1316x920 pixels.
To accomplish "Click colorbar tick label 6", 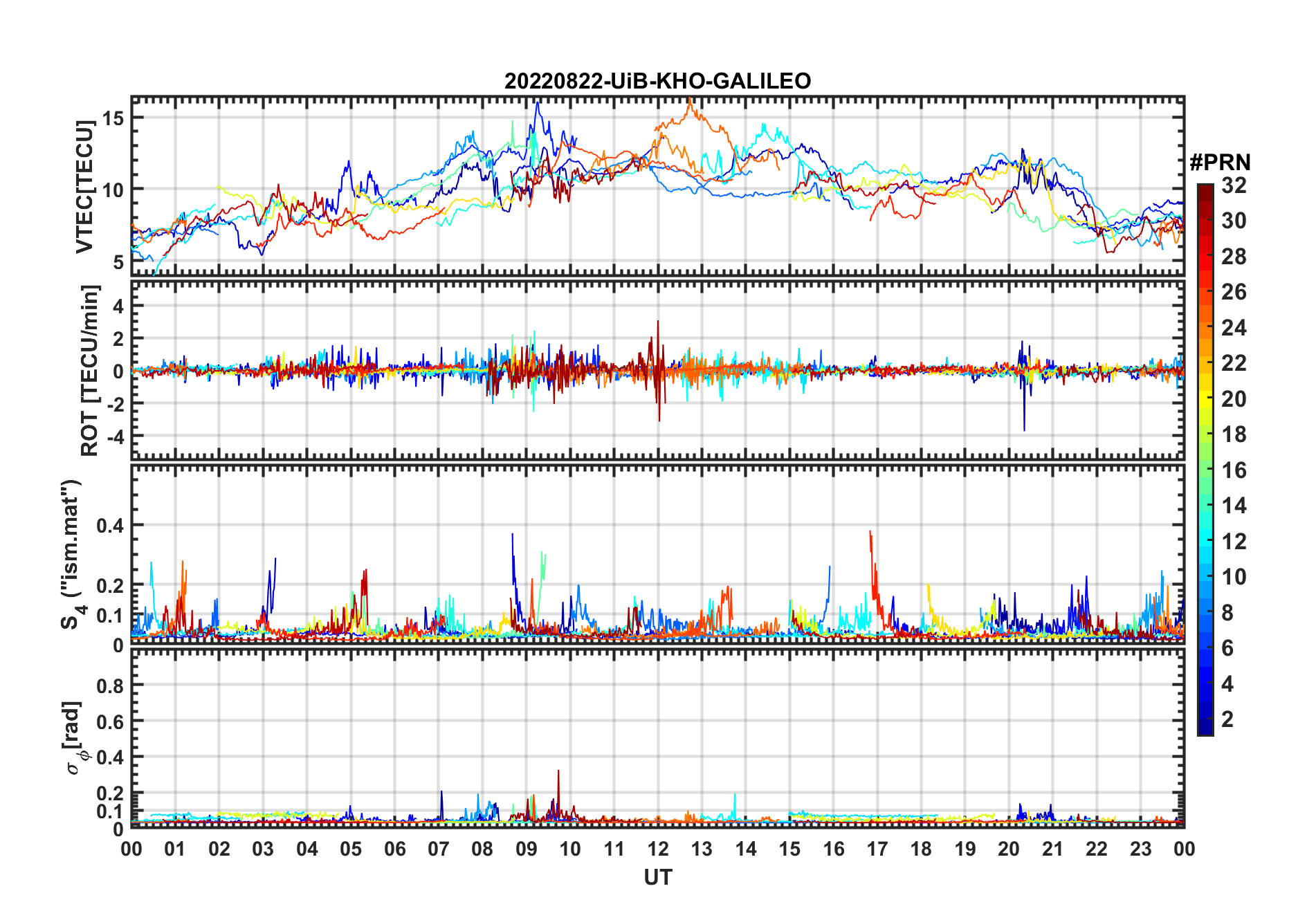I will (1227, 647).
